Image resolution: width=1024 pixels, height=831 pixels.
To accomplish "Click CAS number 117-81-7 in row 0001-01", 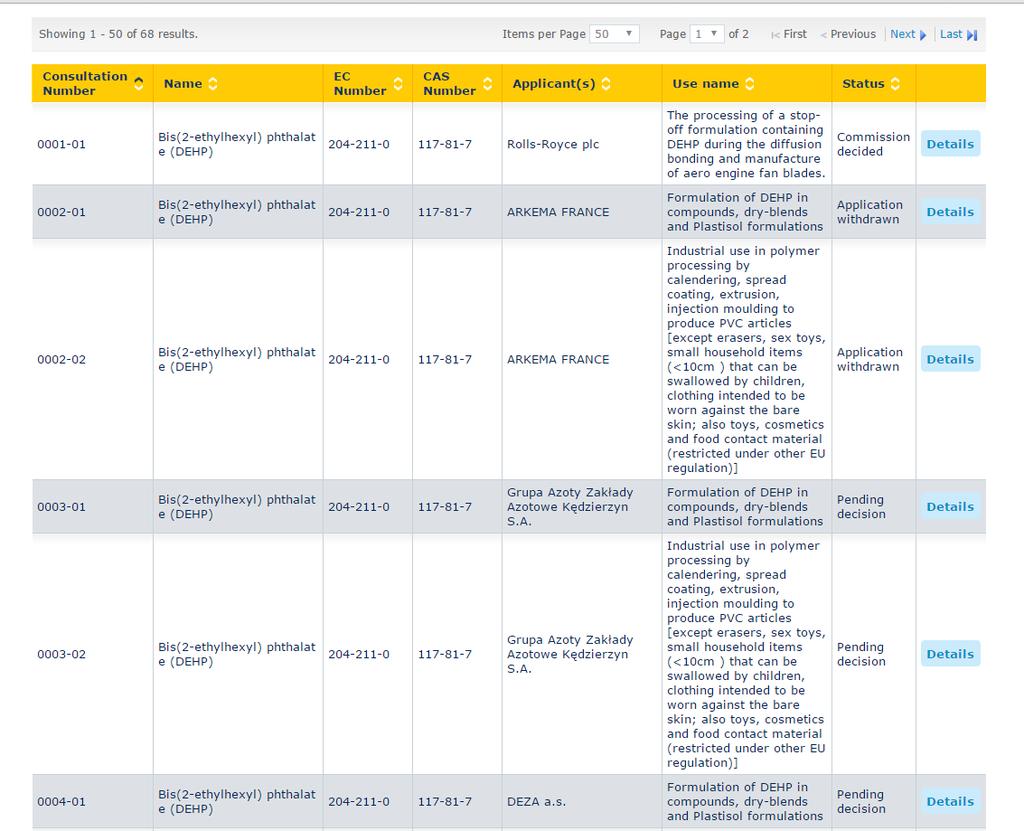I will point(445,144).
